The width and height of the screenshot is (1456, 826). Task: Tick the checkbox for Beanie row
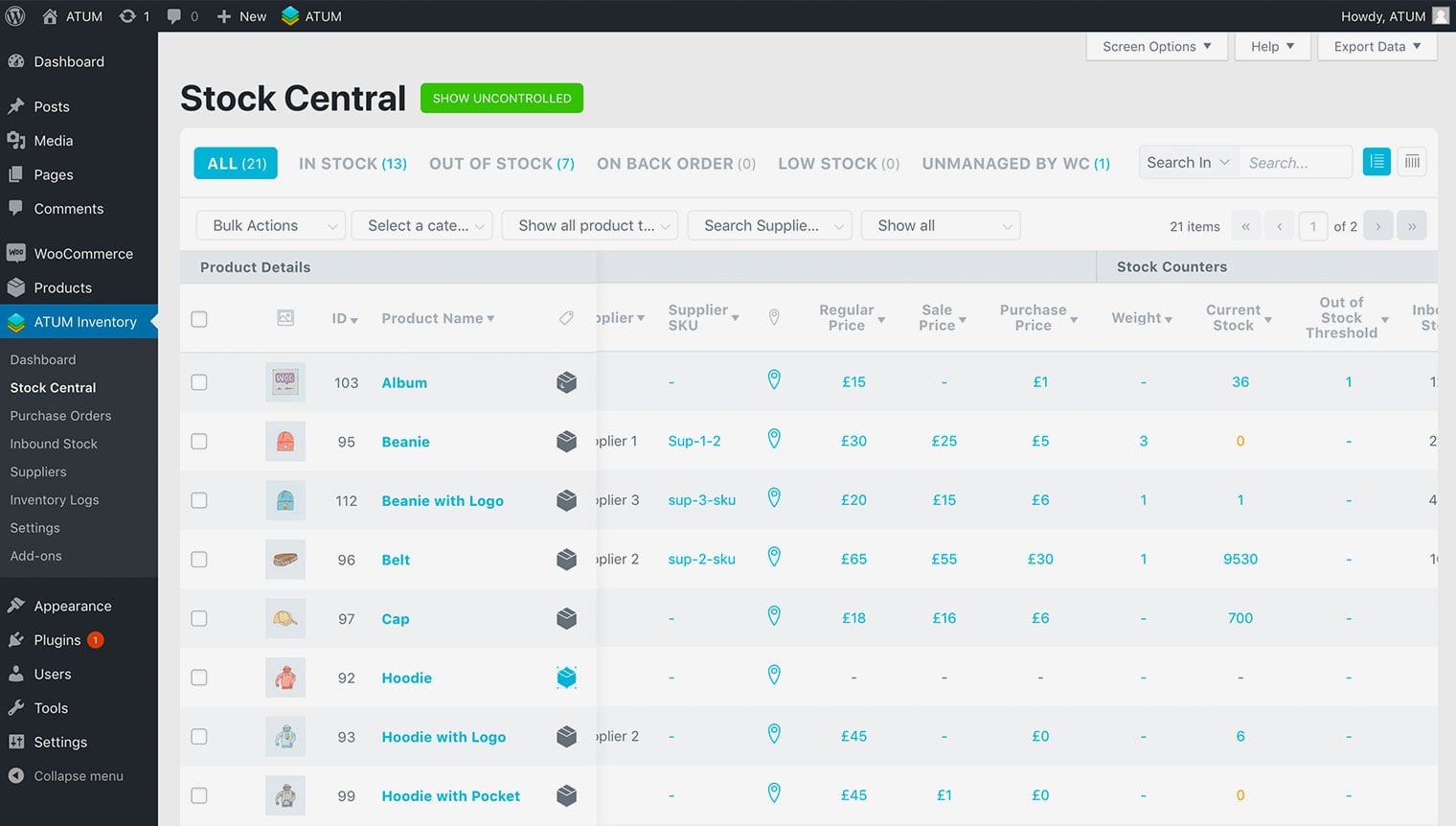click(x=199, y=442)
